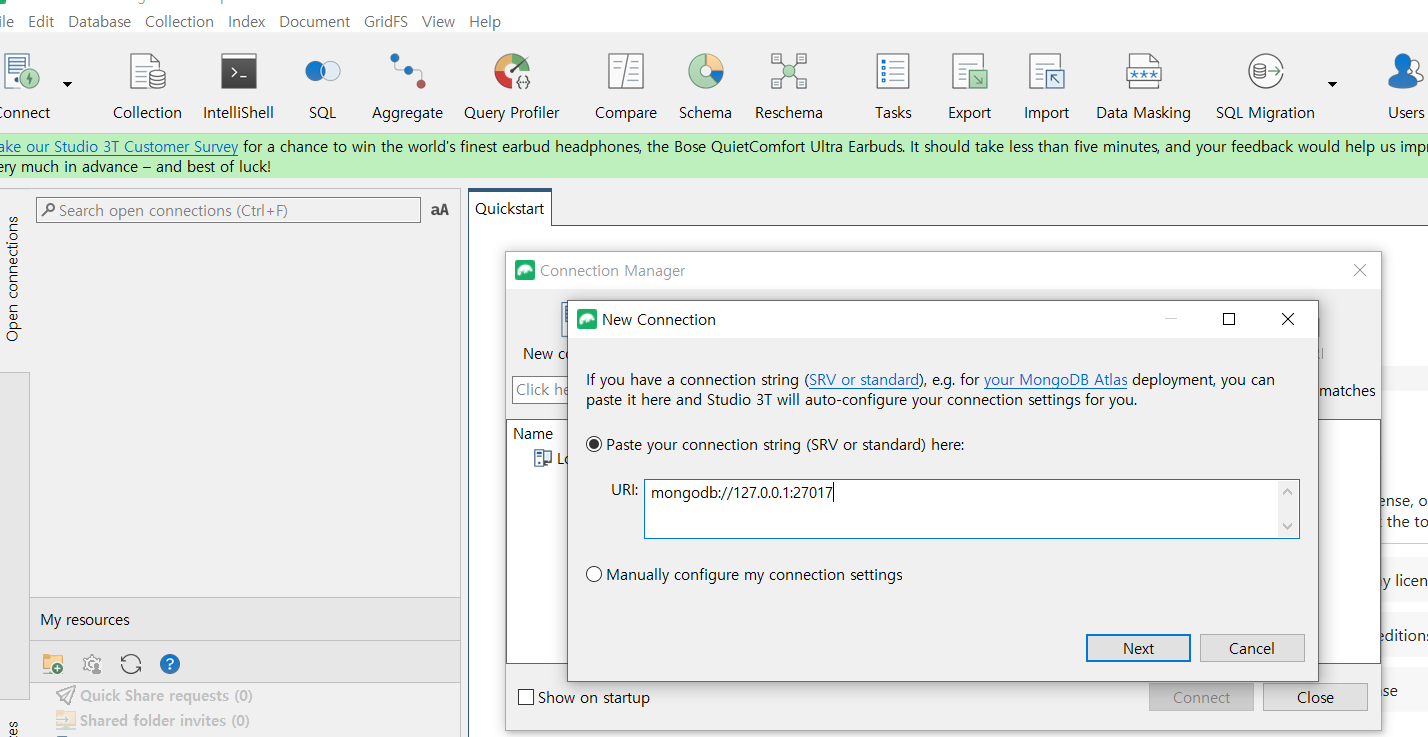This screenshot has width=1428, height=737.
Task: Click the Import toolbar icon
Action: coord(1046,86)
